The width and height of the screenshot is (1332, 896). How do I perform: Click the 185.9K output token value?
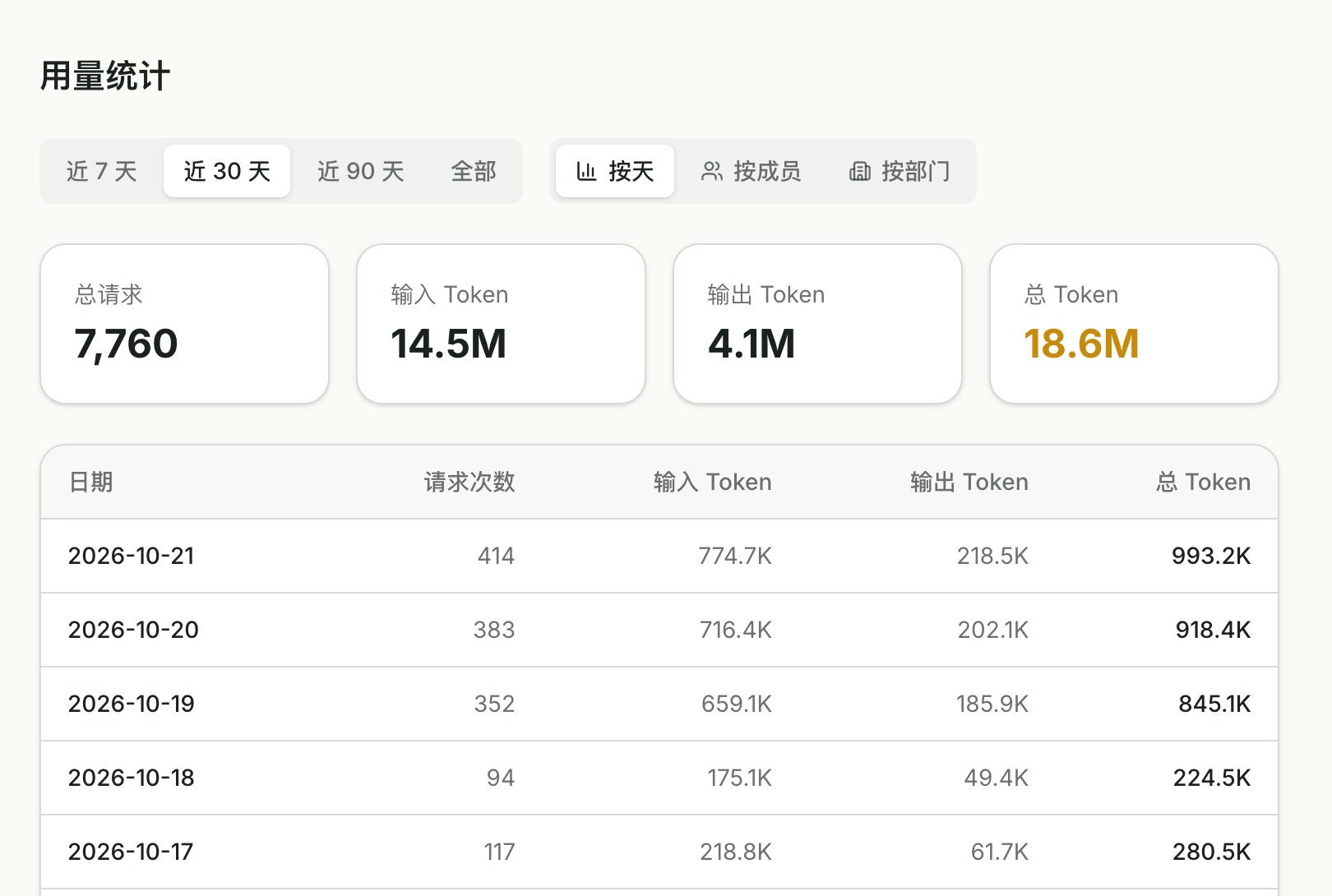992,704
